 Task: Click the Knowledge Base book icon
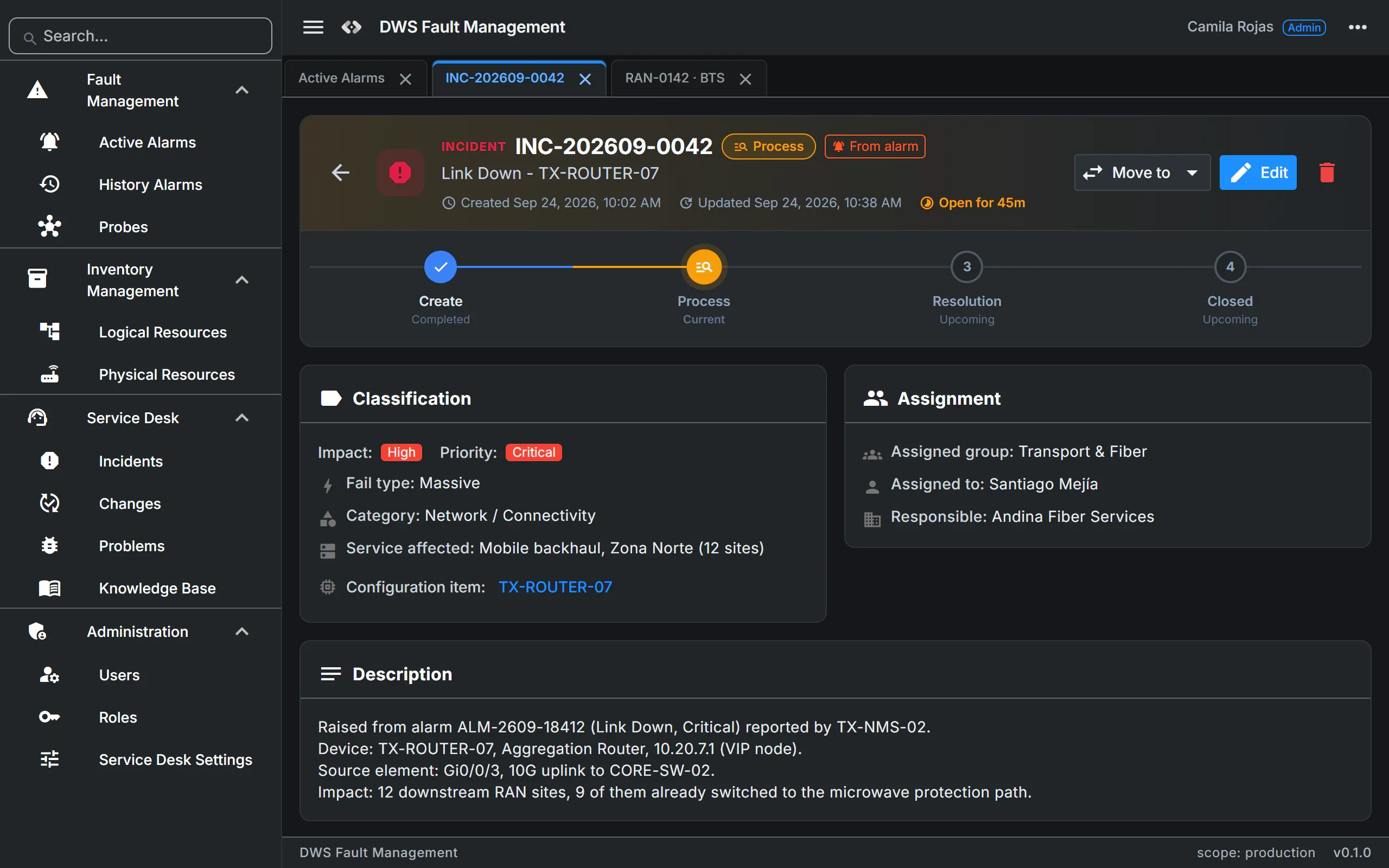[49, 588]
